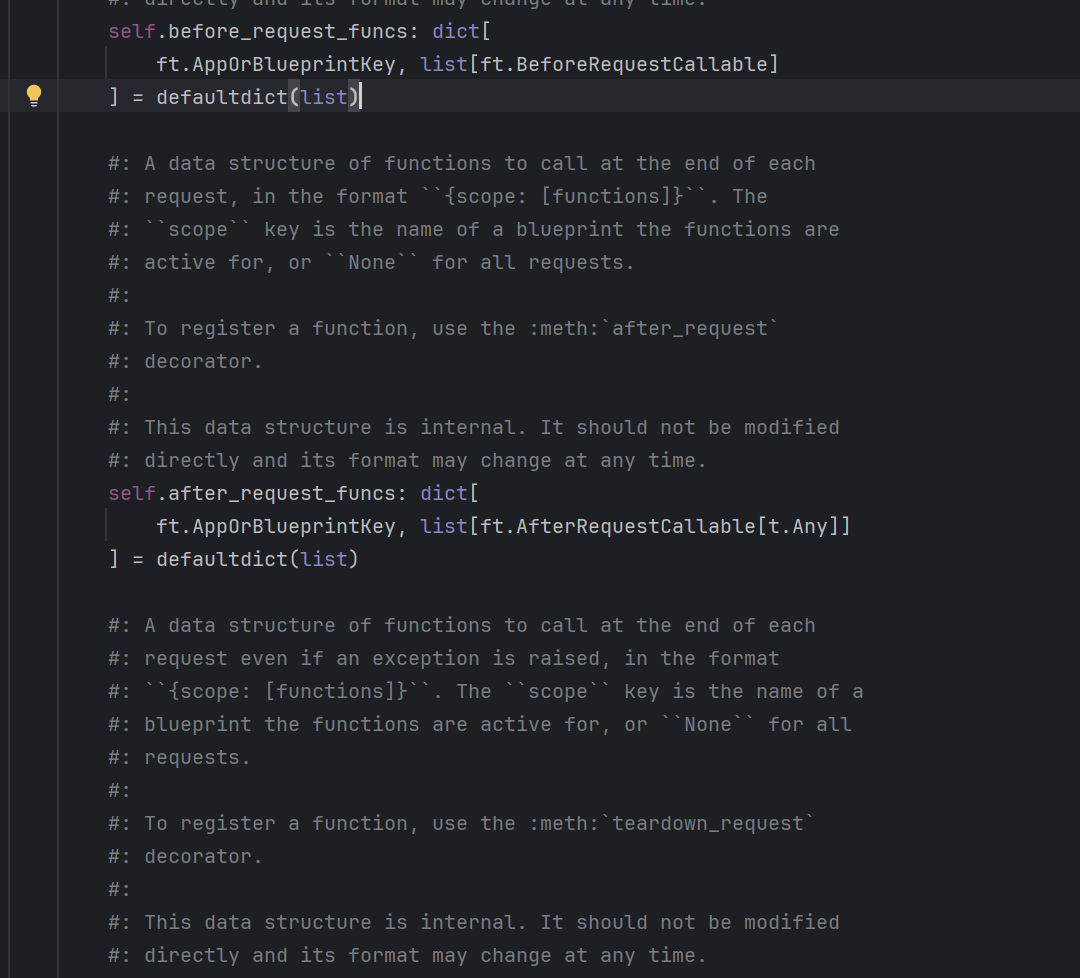This screenshot has width=1080, height=978.
Task: Click self before before_request_funcs
Action: click(x=132, y=31)
